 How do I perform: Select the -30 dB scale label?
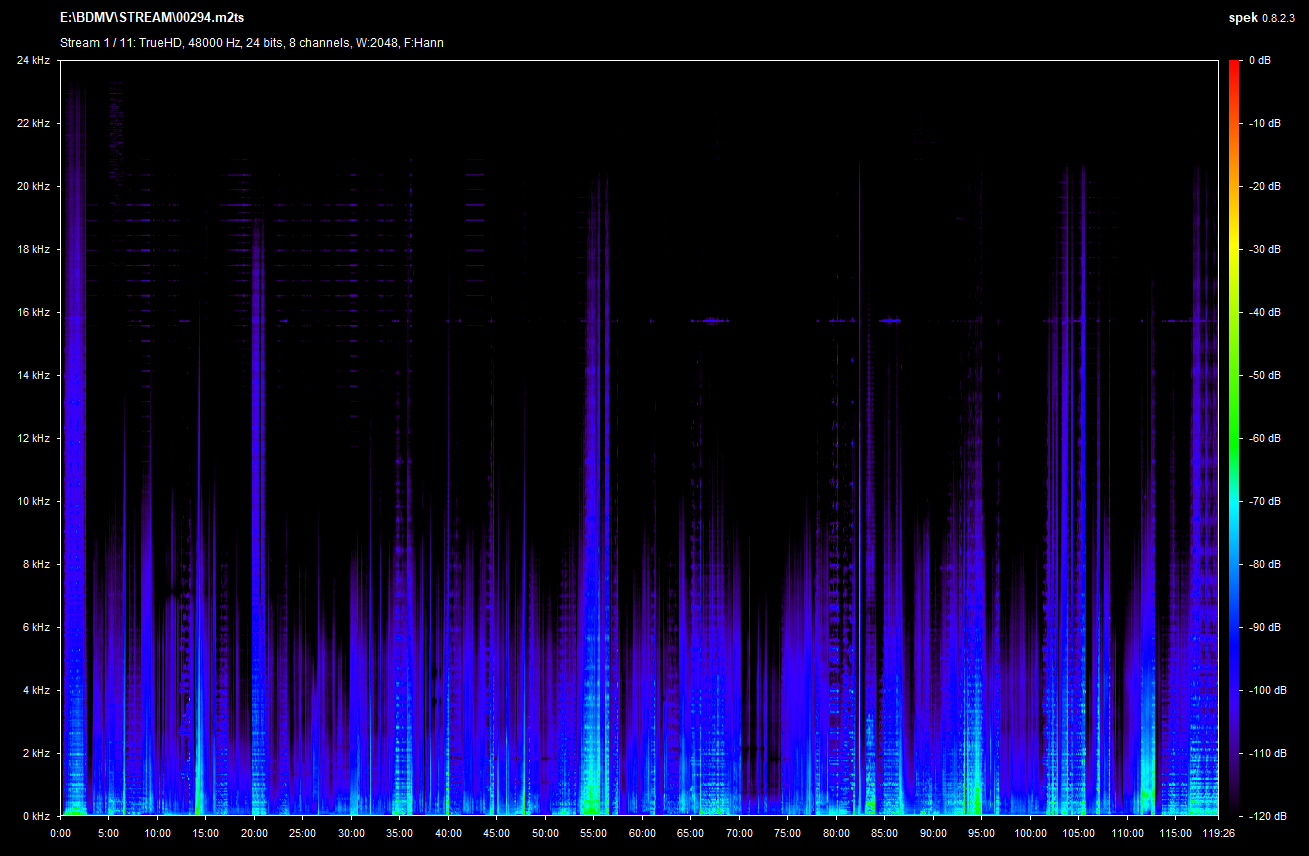[x=1265, y=250]
